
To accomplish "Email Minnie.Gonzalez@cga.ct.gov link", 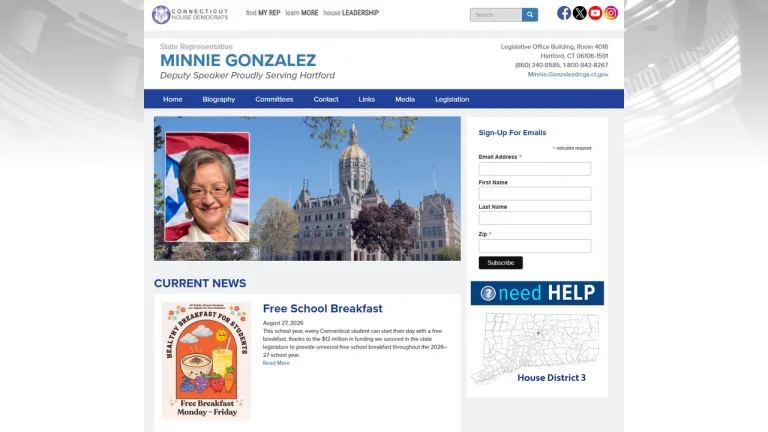I will tap(568, 74).
